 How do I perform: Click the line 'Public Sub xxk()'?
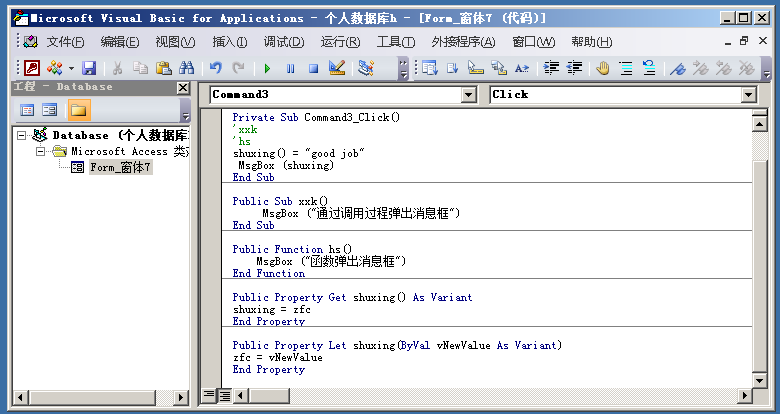(280, 201)
